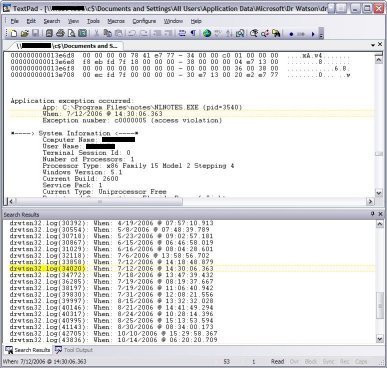This screenshot has height=368, width=387.
Task: Create a new document with toolbar icon
Action: coord(14,33)
